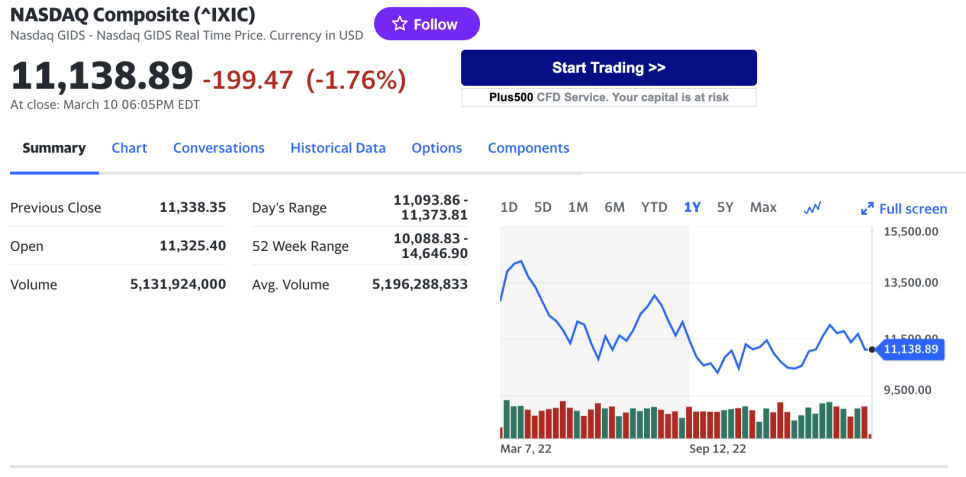Viewport: 966px width, 477px height.
Task: Click the Volume value 5,131,924,000
Action: [x=178, y=284]
